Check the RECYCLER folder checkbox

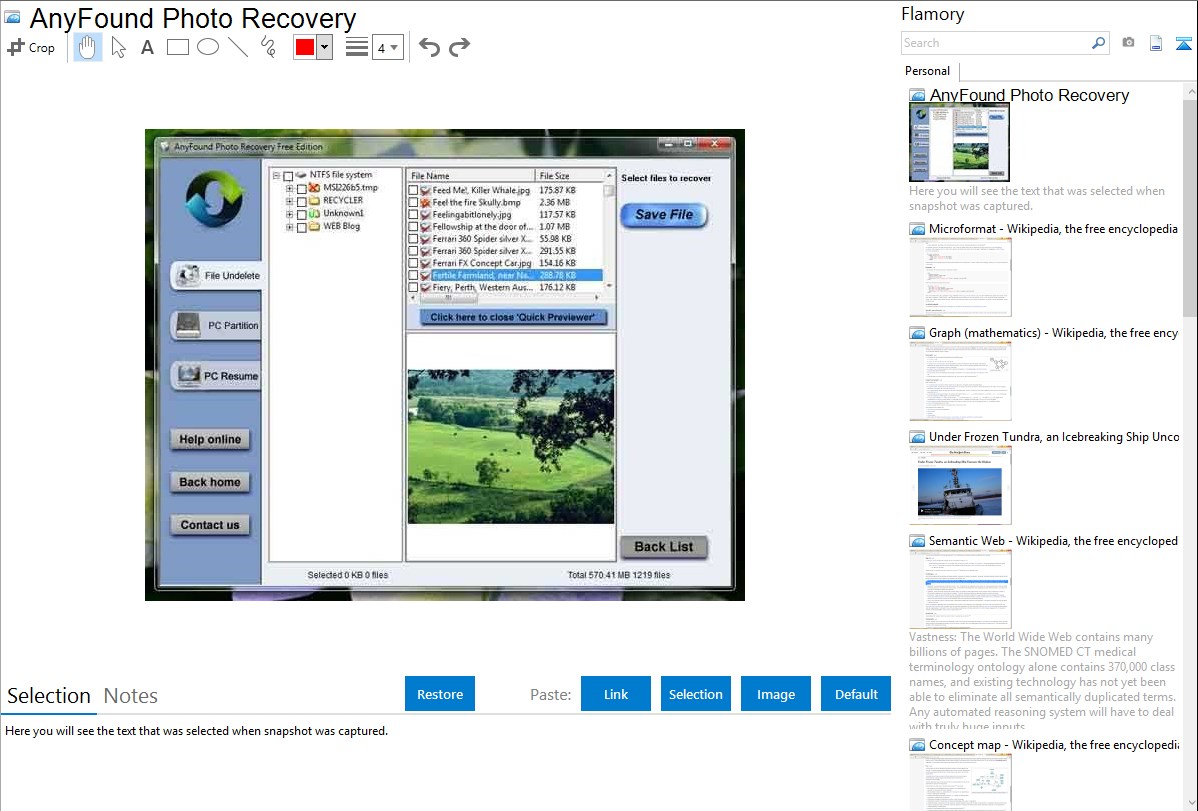301,202
